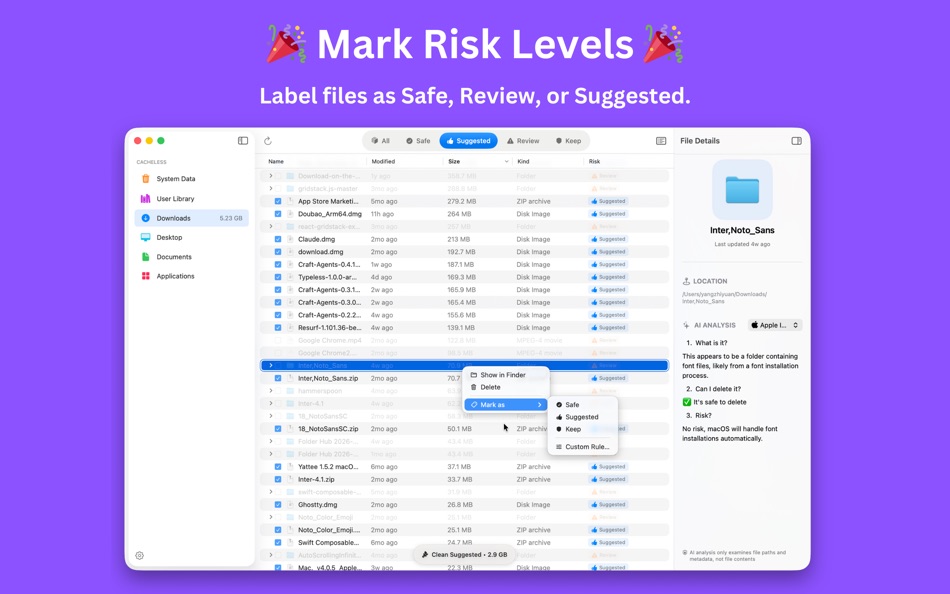Click Suggested badge on Doubao_Arm64.dmg row

(608, 214)
